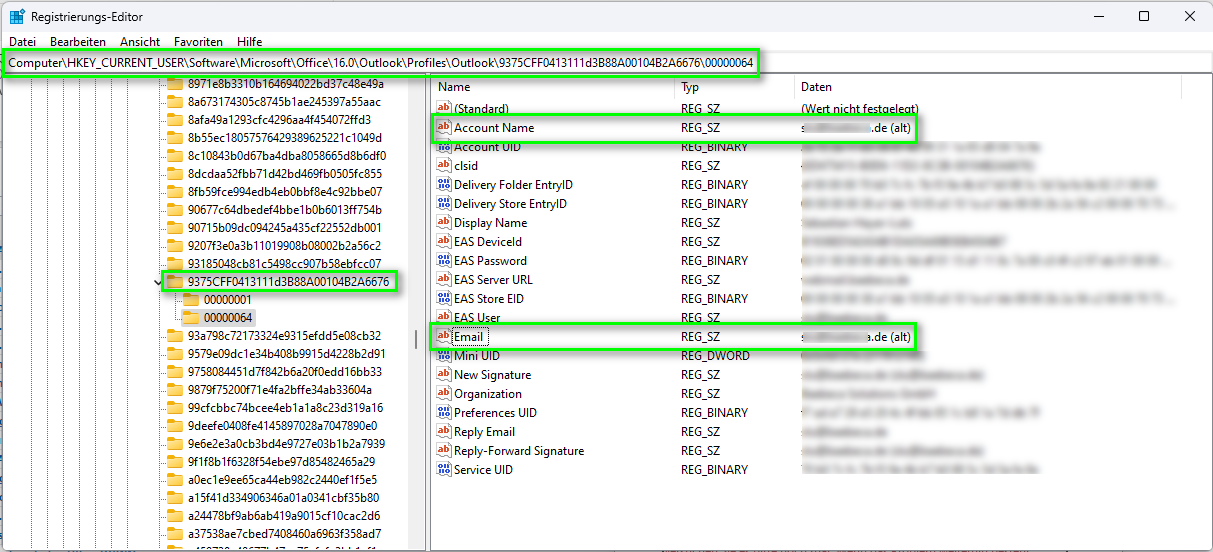Open the Datei menu
This screenshot has height=552, width=1213.
tap(22, 42)
